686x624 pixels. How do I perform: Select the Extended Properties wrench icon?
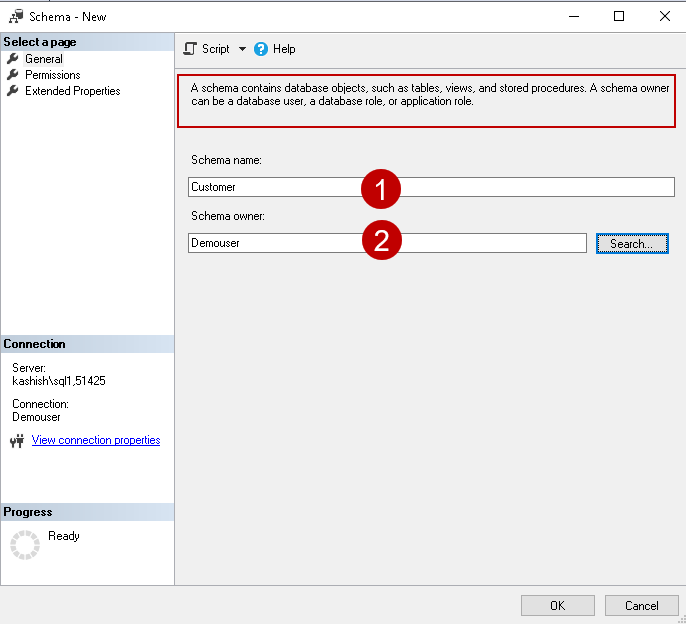coord(13,91)
